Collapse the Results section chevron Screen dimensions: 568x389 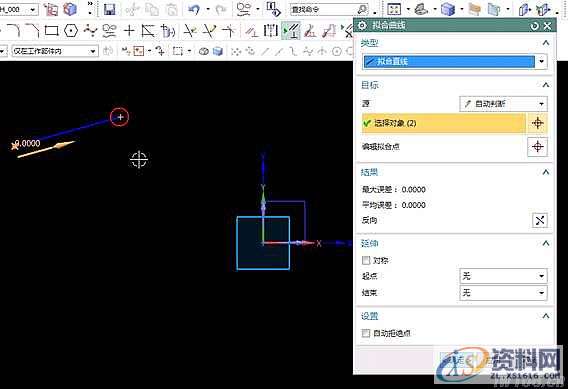click(x=546, y=172)
